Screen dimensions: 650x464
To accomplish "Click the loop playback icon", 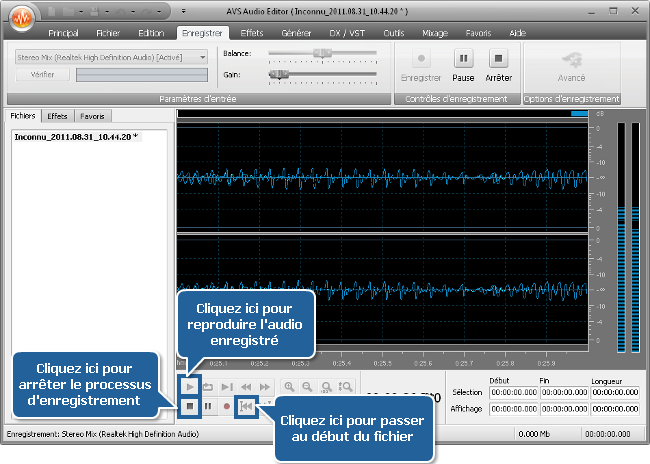I will click(209, 386).
